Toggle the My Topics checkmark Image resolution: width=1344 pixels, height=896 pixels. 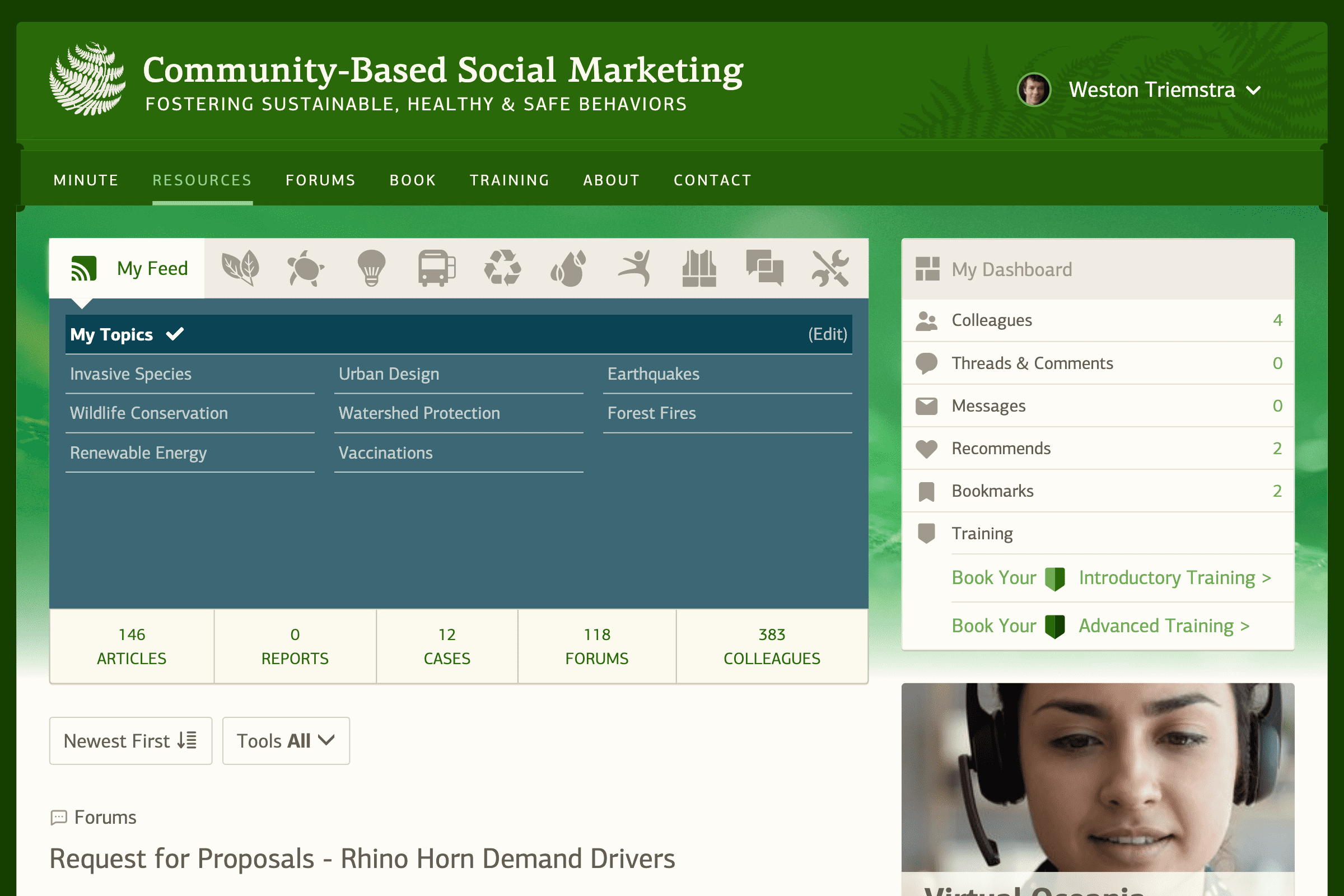point(174,334)
